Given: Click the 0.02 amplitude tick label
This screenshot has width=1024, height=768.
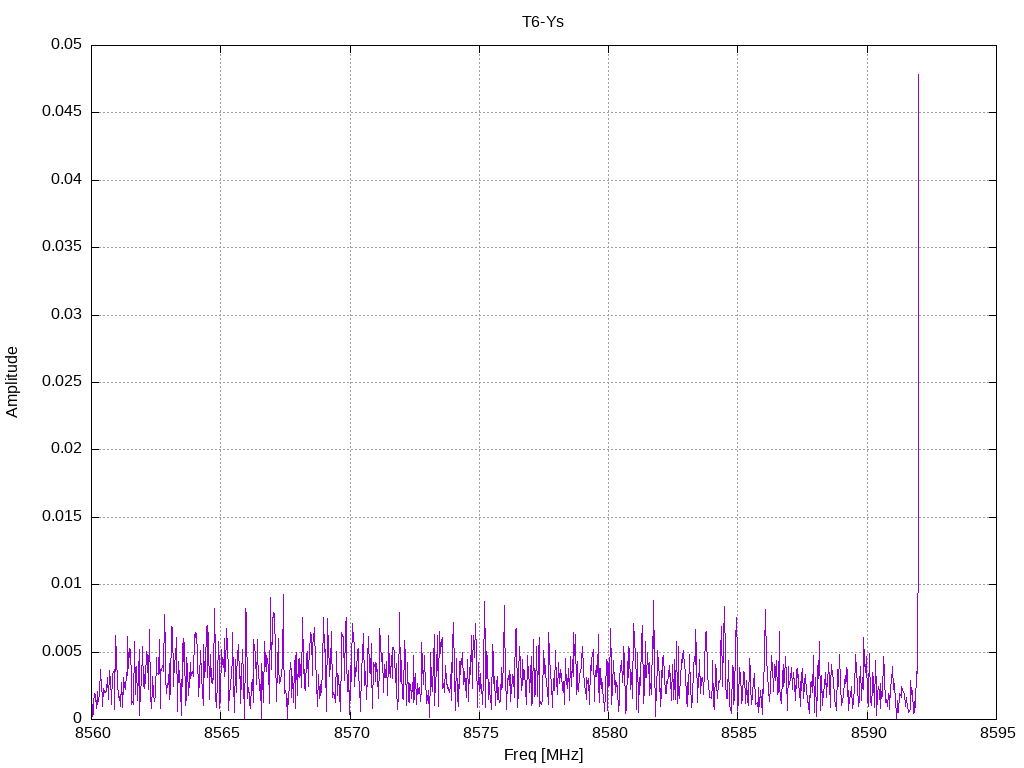Looking at the screenshot, I should pyautogui.click(x=66, y=449).
